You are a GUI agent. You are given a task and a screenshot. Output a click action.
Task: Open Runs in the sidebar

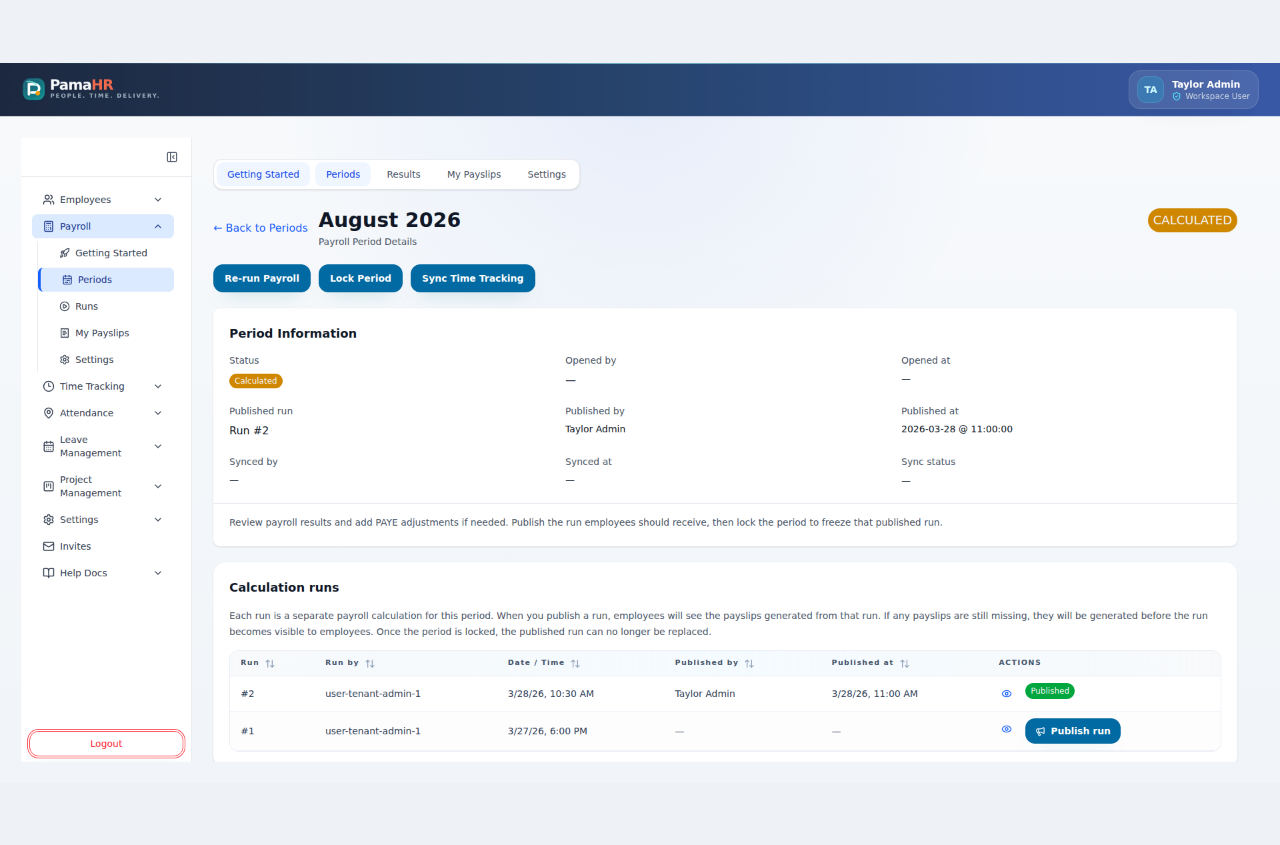coord(105,307)
